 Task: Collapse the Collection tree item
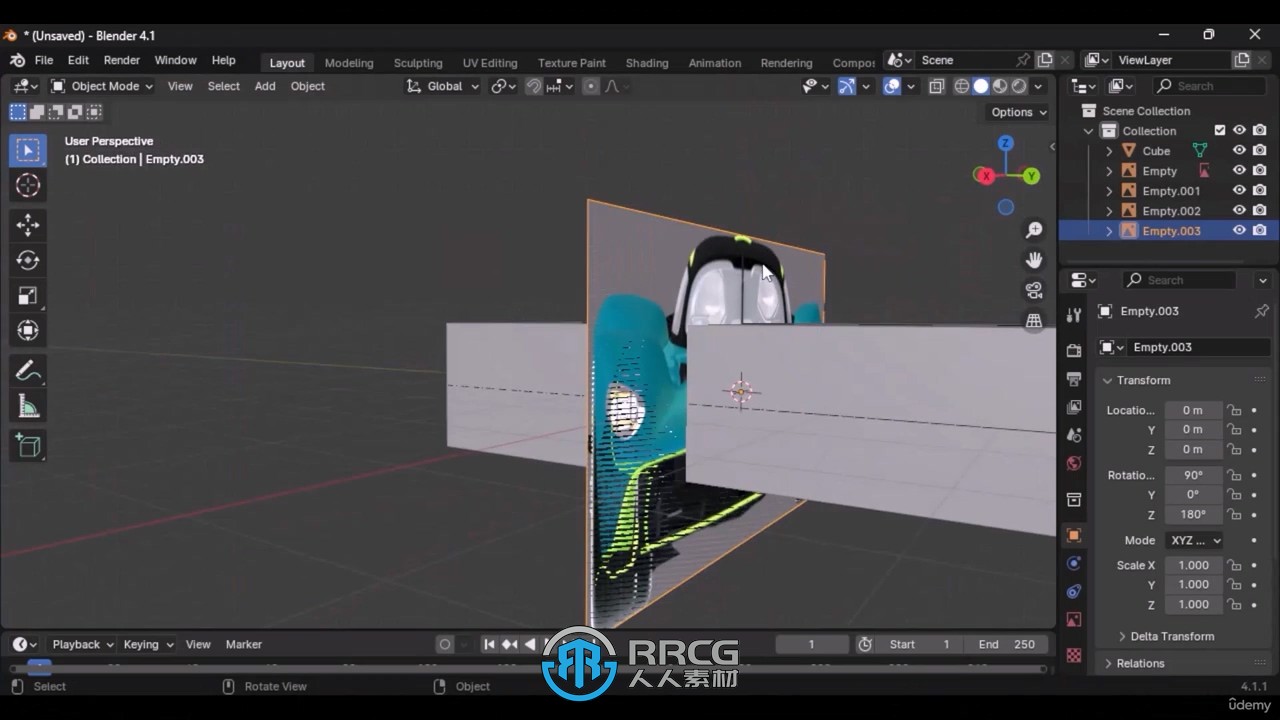click(x=1089, y=131)
